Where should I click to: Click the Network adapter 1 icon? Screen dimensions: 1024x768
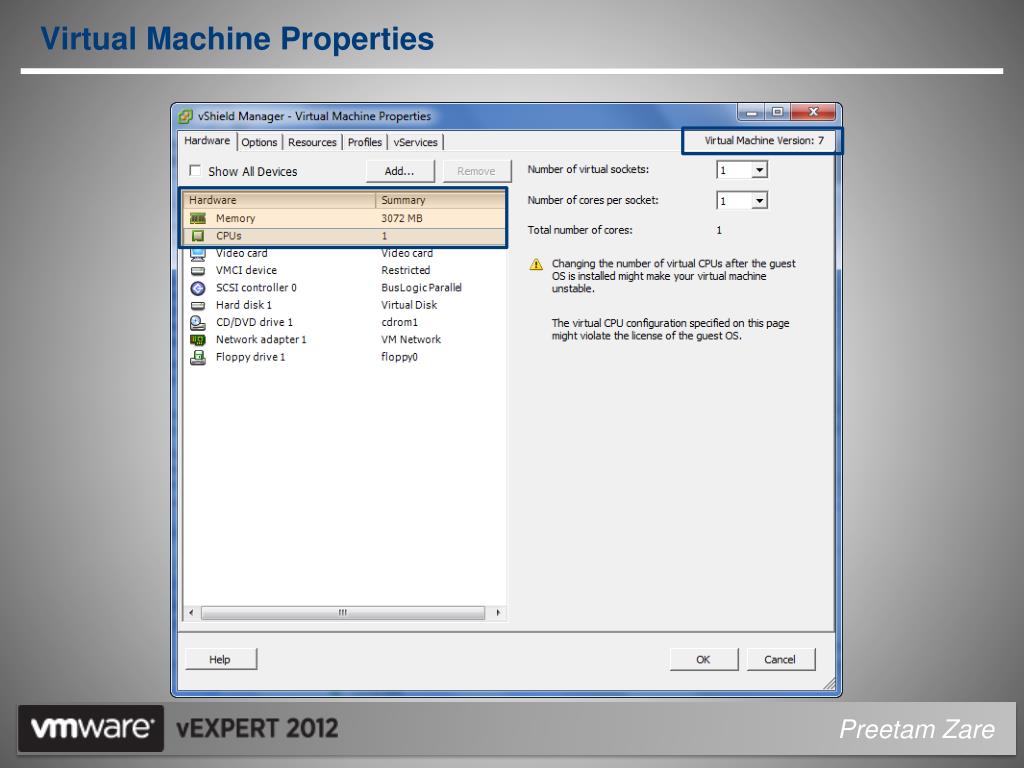(x=198, y=340)
